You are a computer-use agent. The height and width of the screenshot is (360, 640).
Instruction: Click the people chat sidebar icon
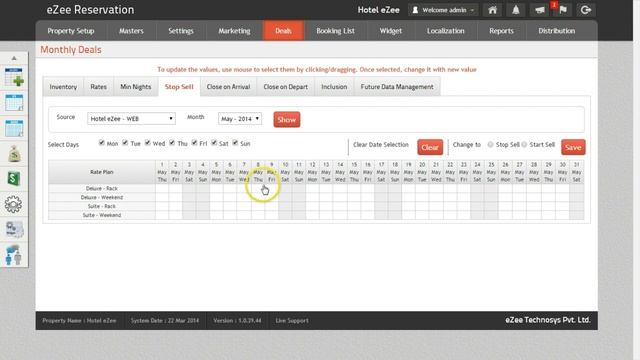pyautogui.click(x=13, y=256)
